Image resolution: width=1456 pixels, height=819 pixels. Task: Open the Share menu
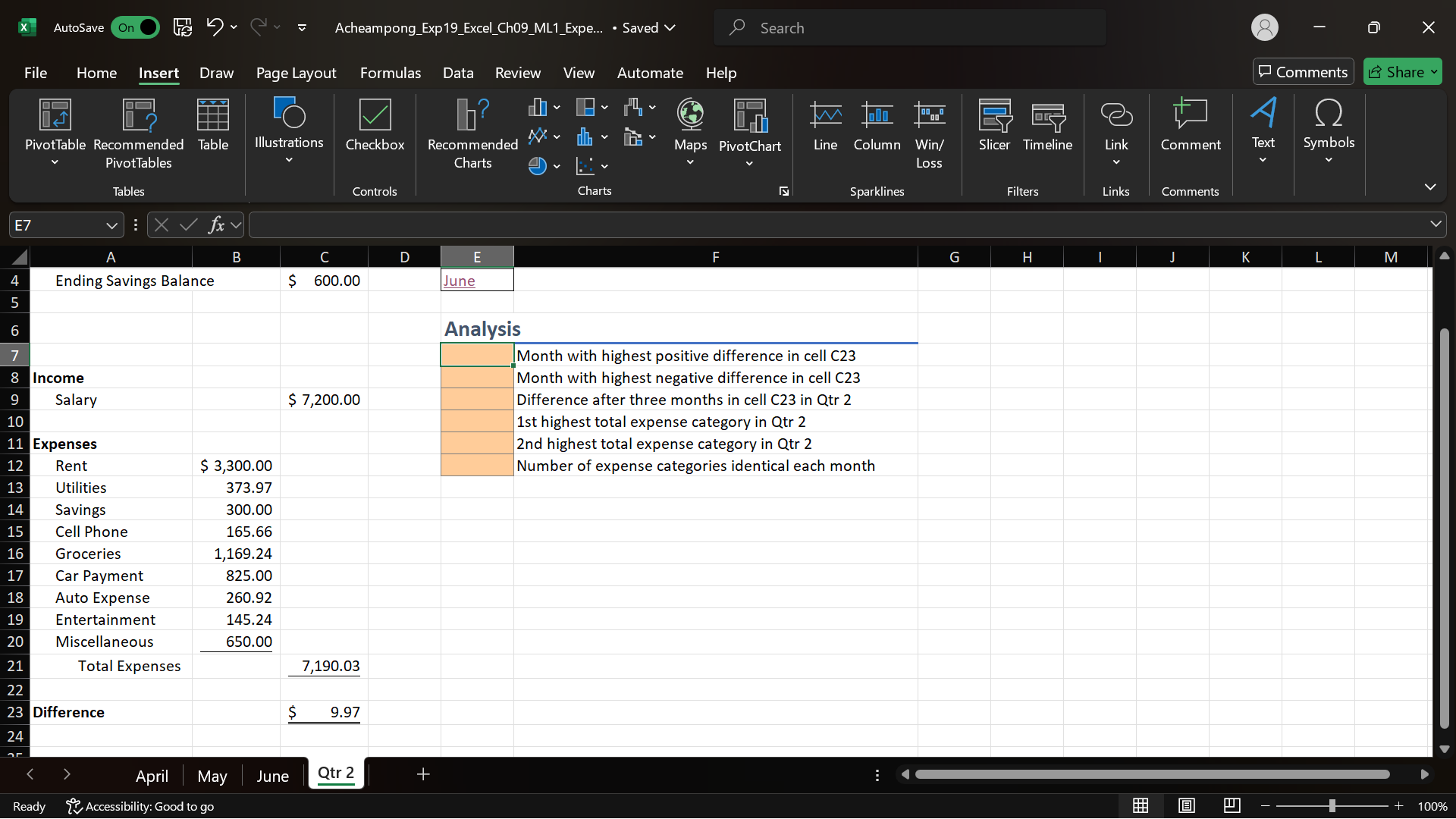(x=1402, y=71)
